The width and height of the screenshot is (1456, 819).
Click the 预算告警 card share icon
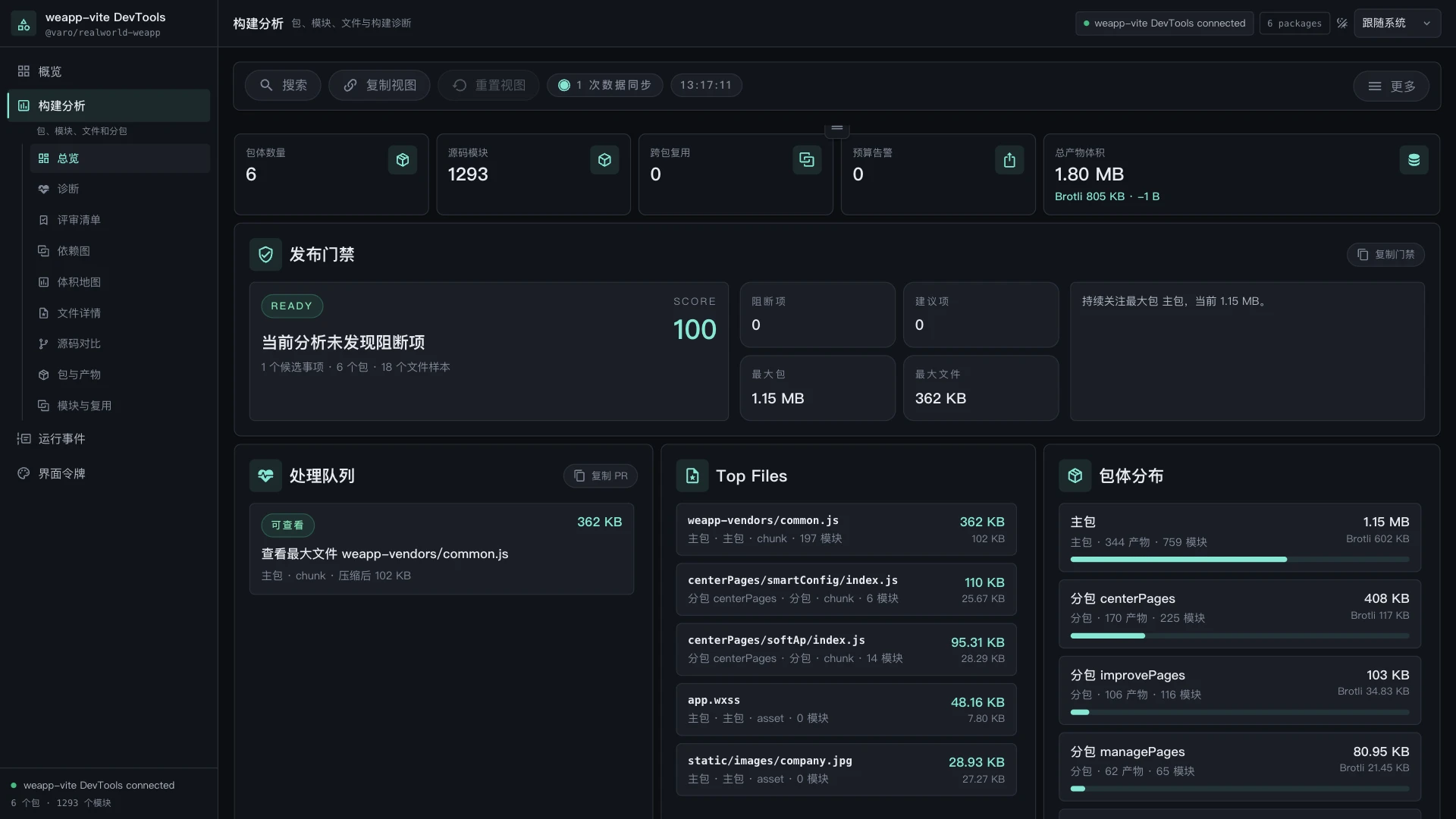coord(1009,160)
